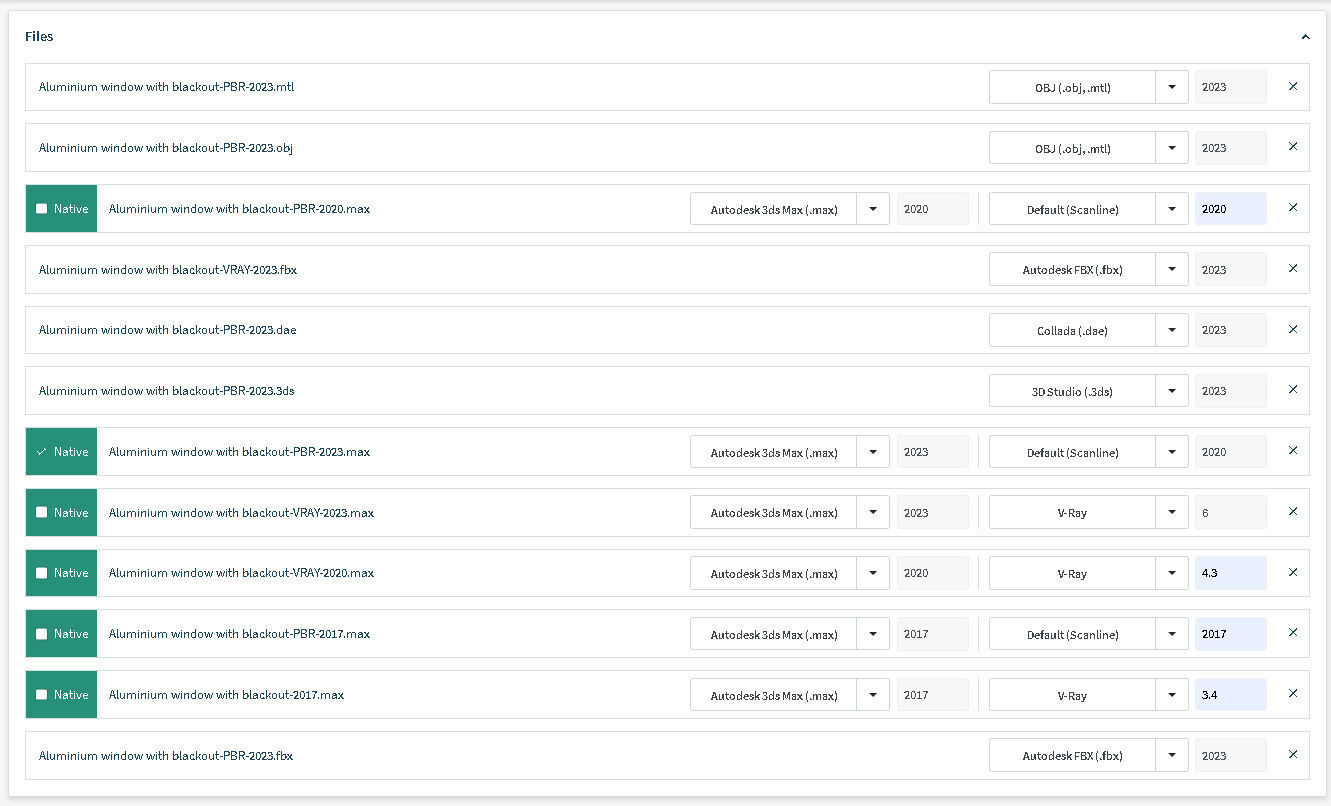Mark VRAY-2023.max as Native
1331x806 pixels.
[x=41, y=512]
